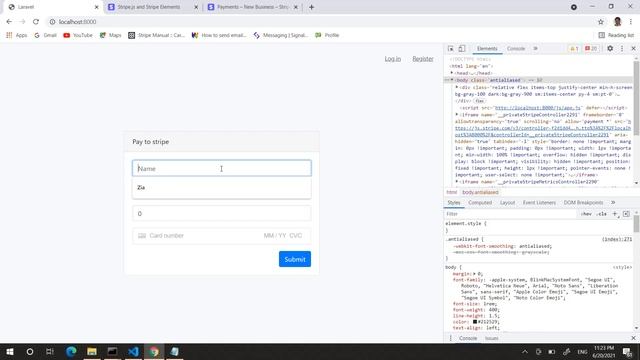Select body.antialiased in the DOM breadcrumb

coord(480,192)
